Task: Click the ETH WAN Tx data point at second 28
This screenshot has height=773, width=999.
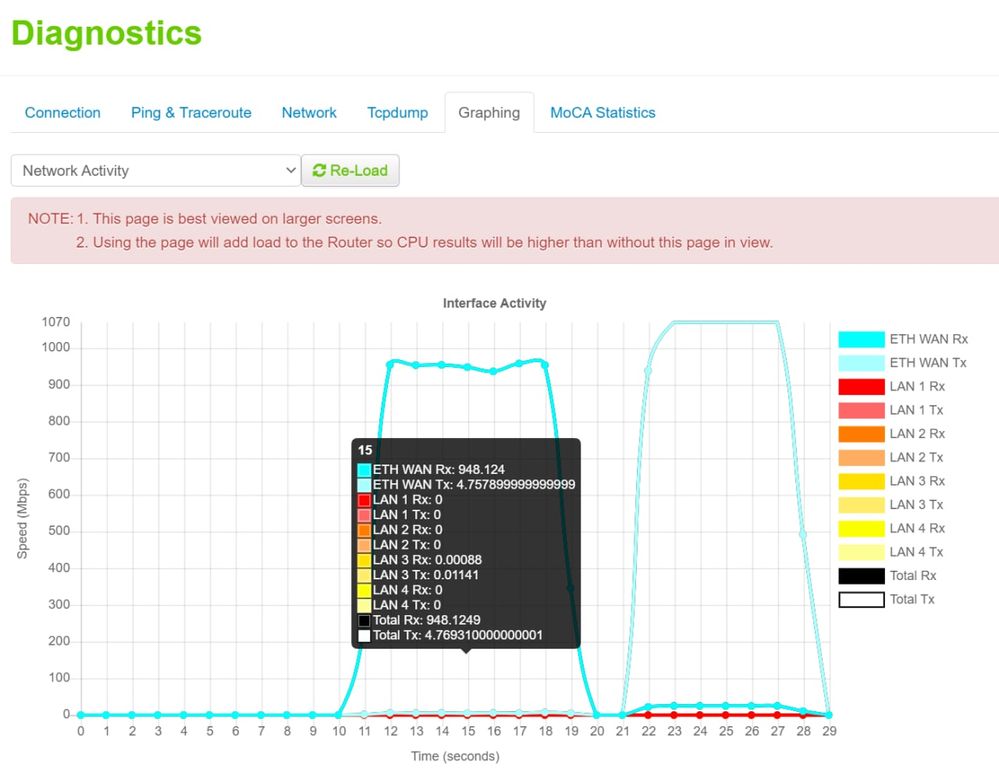Action: (803, 534)
